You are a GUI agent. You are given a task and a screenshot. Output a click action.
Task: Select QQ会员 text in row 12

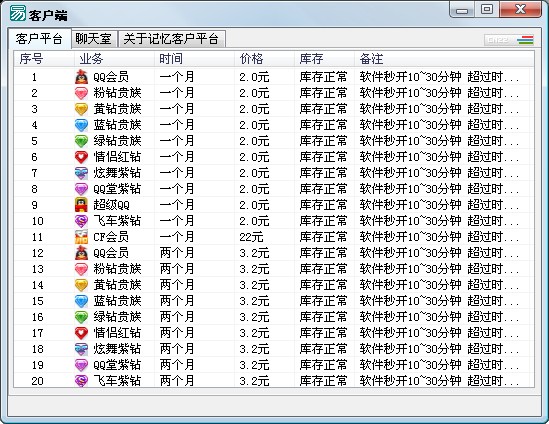pyautogui.click(x=111, y=253)
